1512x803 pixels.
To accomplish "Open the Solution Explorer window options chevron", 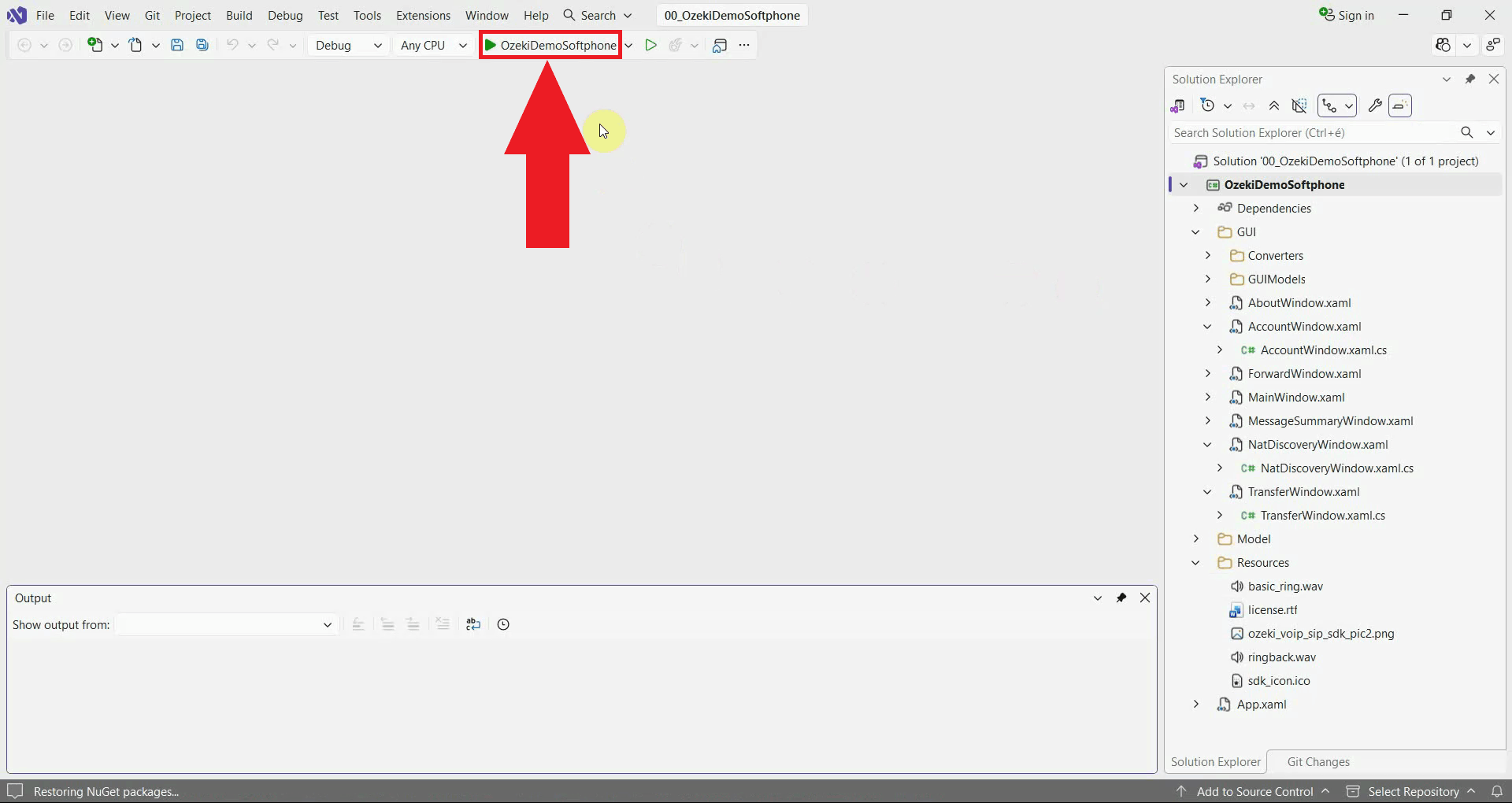I will tap(1446, 79).
